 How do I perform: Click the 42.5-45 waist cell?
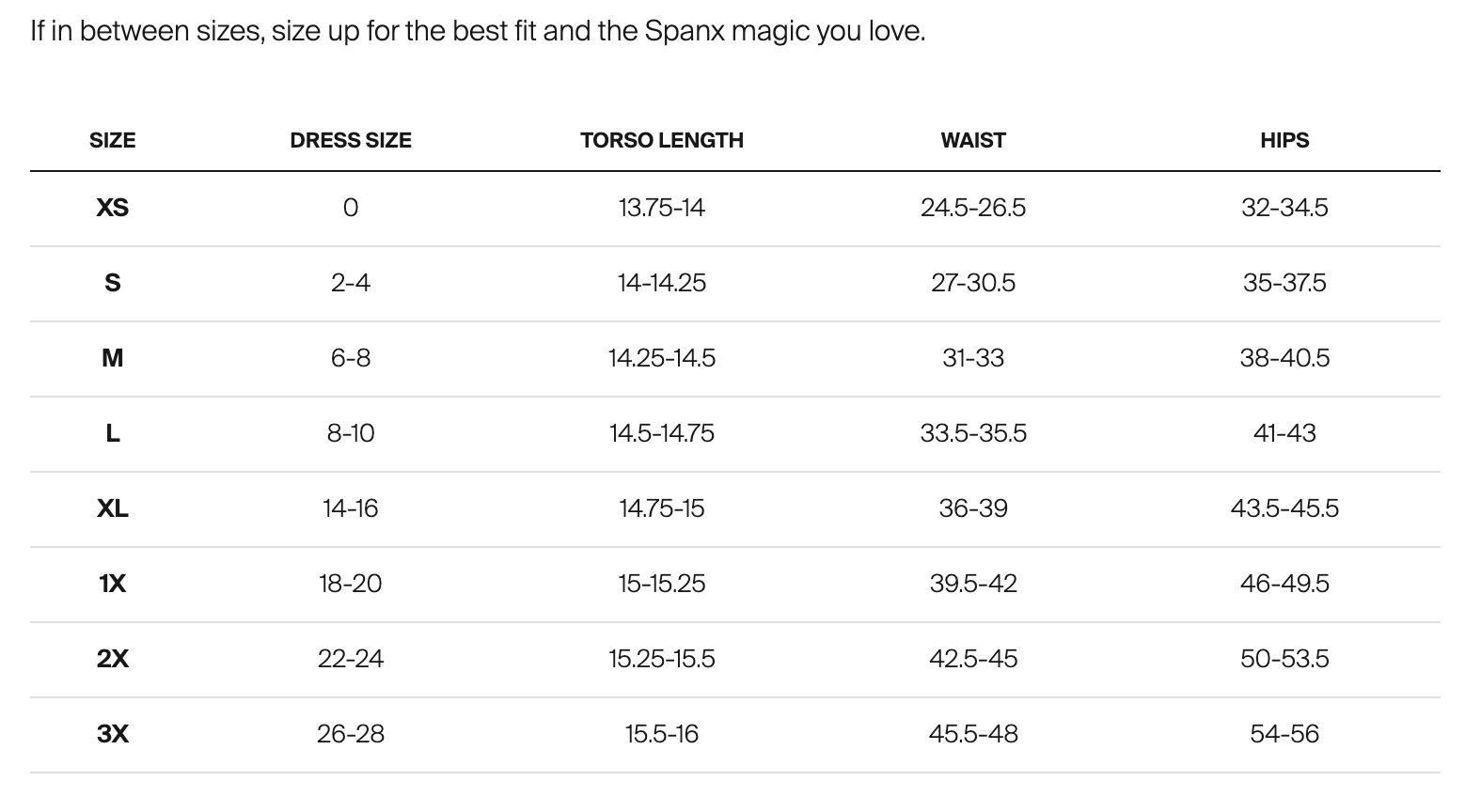point(973,659)
